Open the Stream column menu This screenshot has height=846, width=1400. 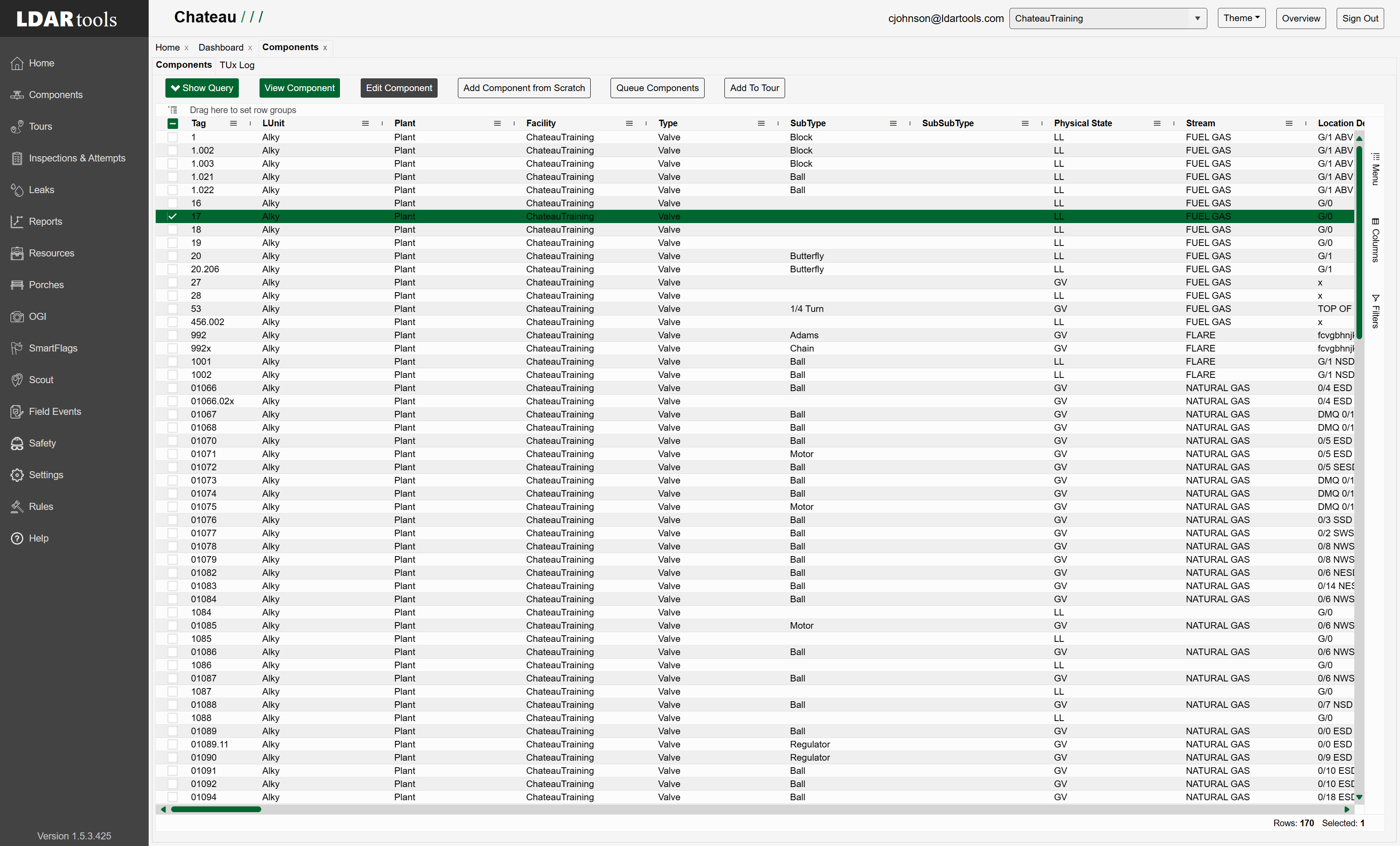(1289, 123)
